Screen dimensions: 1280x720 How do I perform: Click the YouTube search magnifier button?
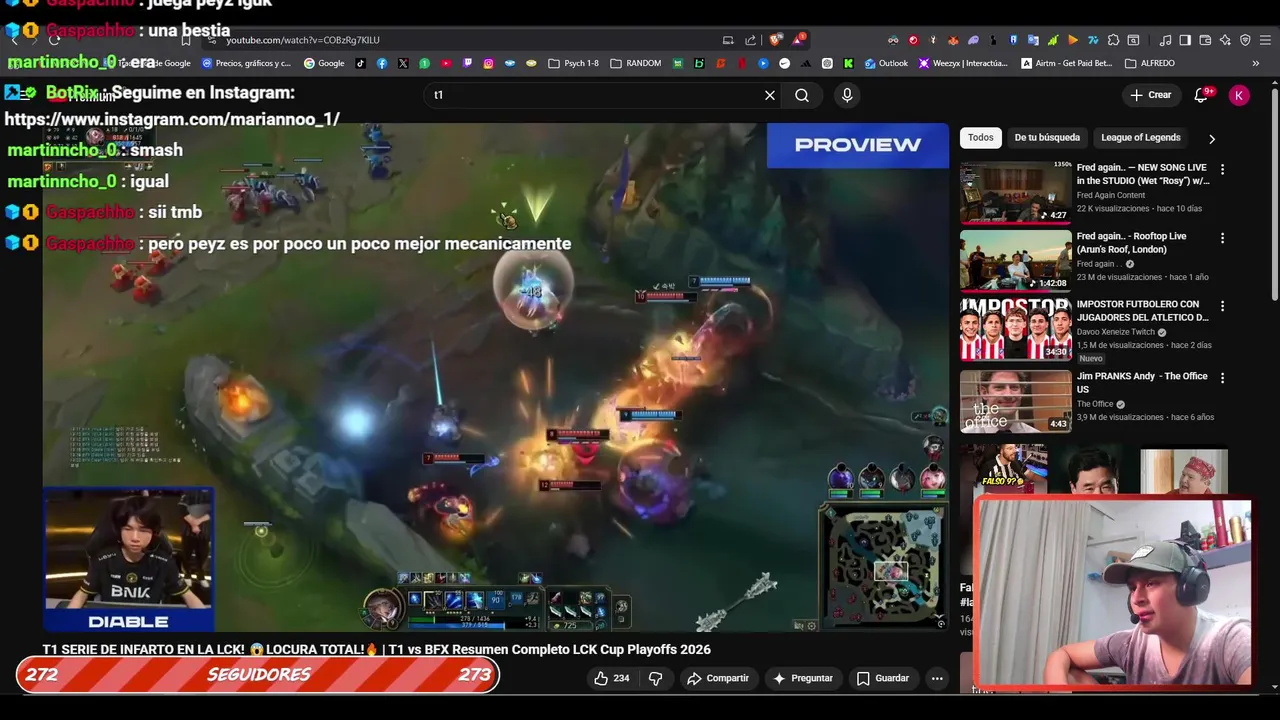[x=802, y=95]
